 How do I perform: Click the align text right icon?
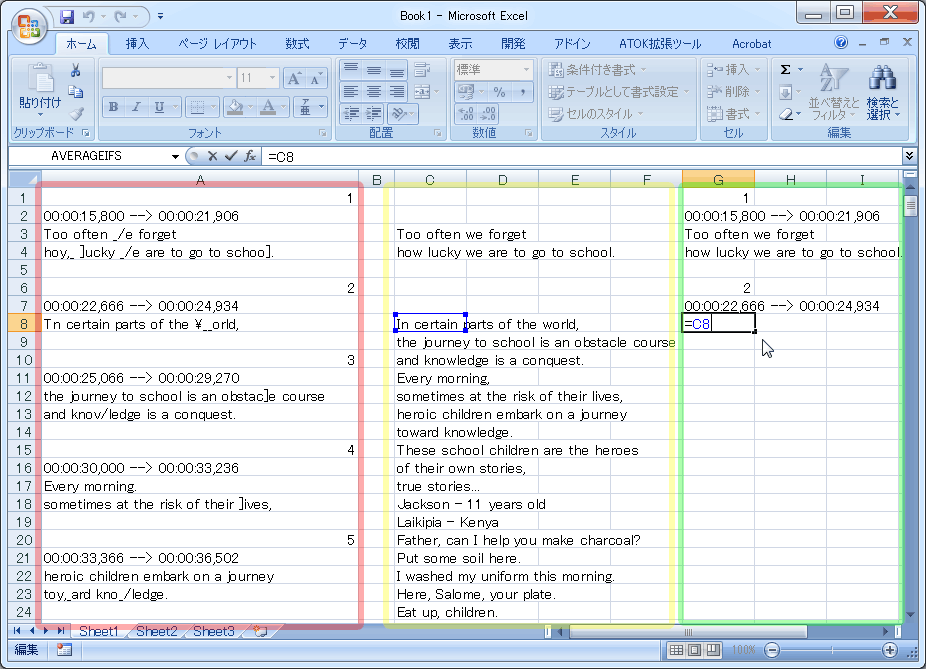tap(397, 92)
